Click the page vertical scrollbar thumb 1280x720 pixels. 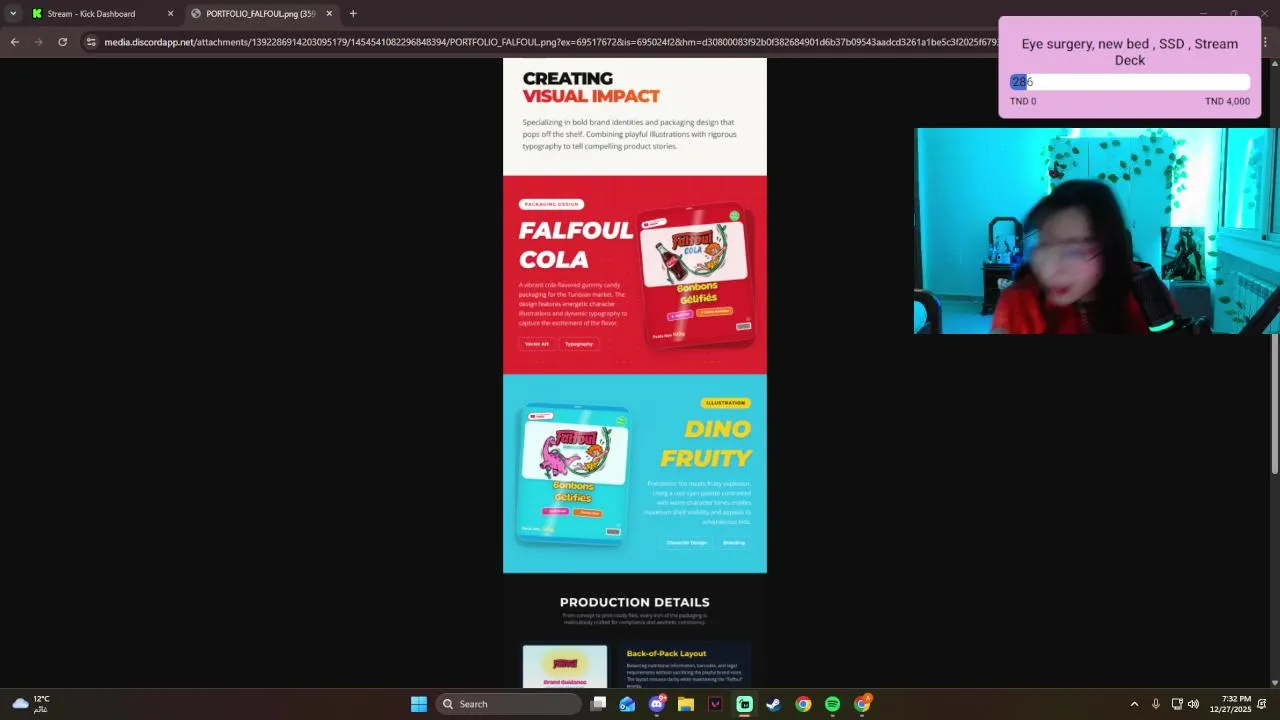[x=1275, y=404]
